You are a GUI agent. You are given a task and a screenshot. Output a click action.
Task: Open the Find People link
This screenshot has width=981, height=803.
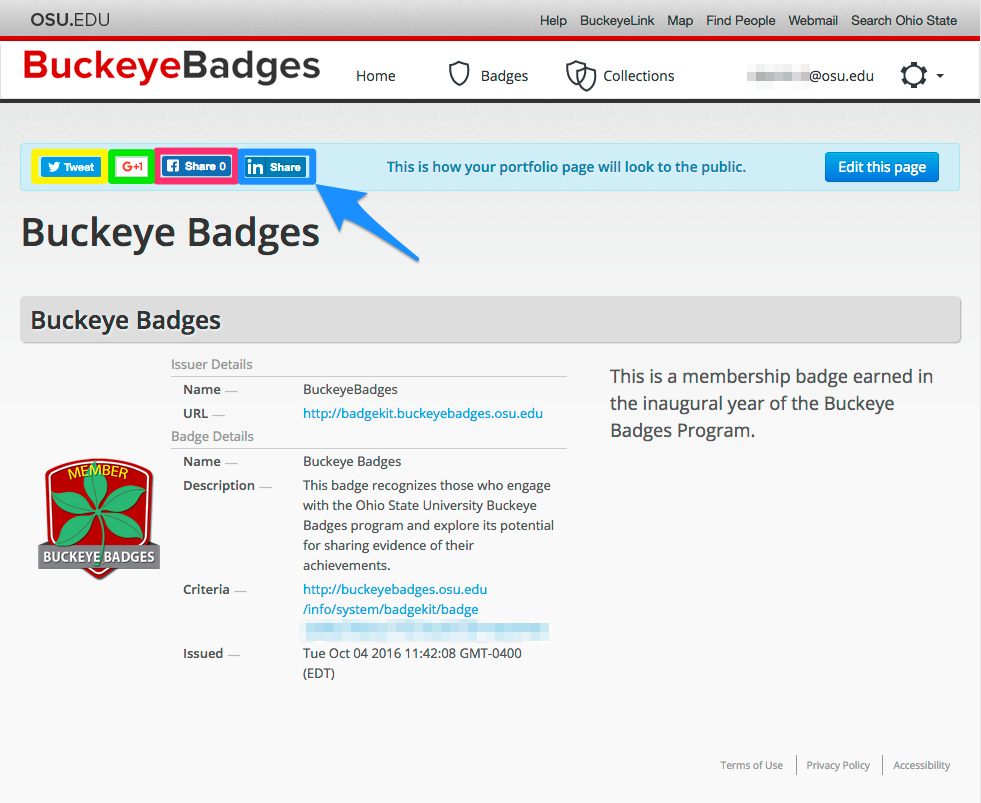coord(740,21)
